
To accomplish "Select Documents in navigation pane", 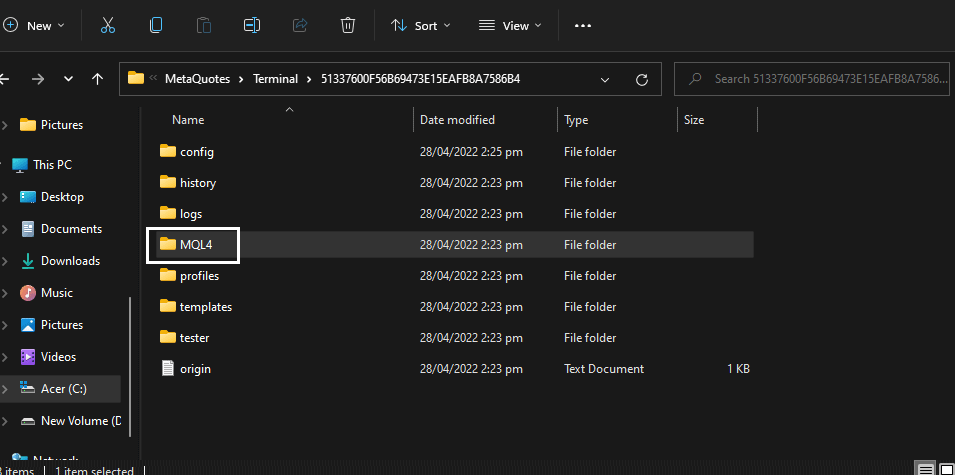I will click(x=71, y=229).
